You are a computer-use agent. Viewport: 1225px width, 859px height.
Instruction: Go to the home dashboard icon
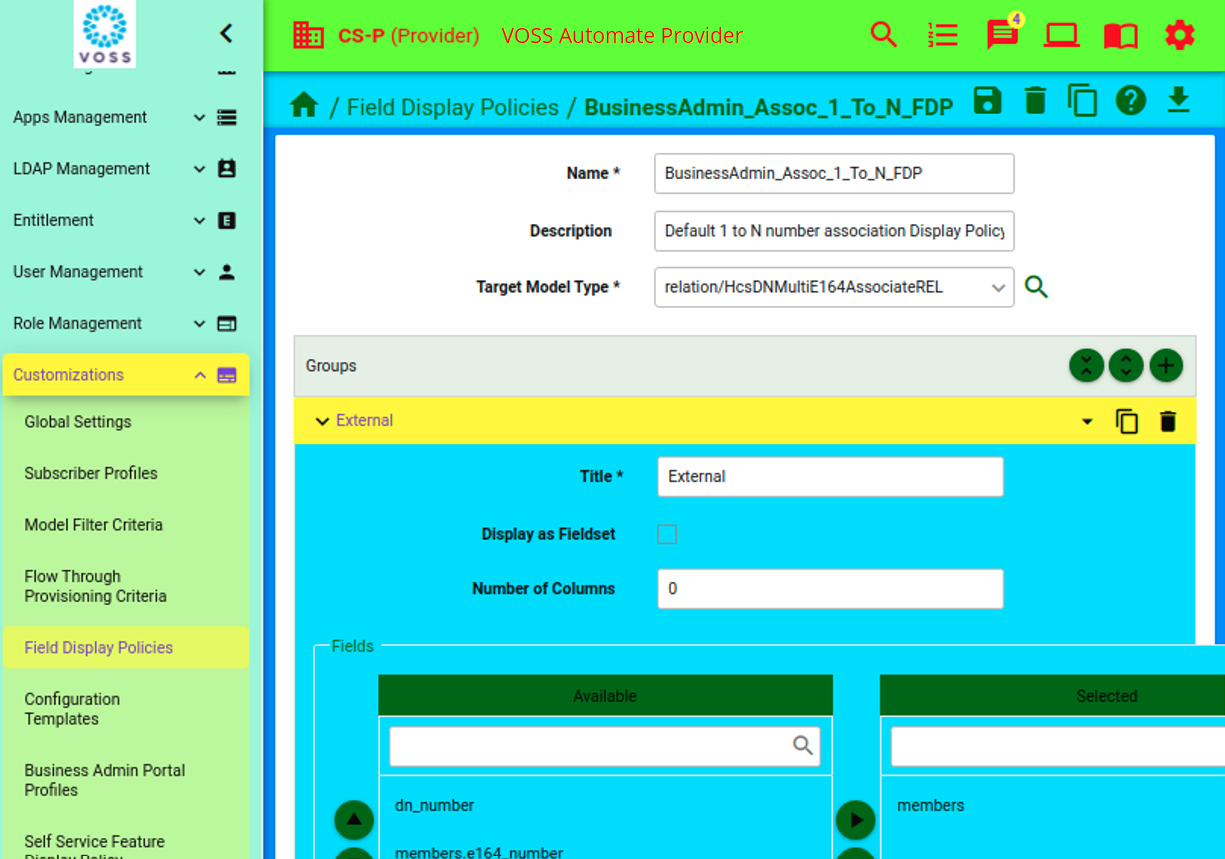(303, 104)
